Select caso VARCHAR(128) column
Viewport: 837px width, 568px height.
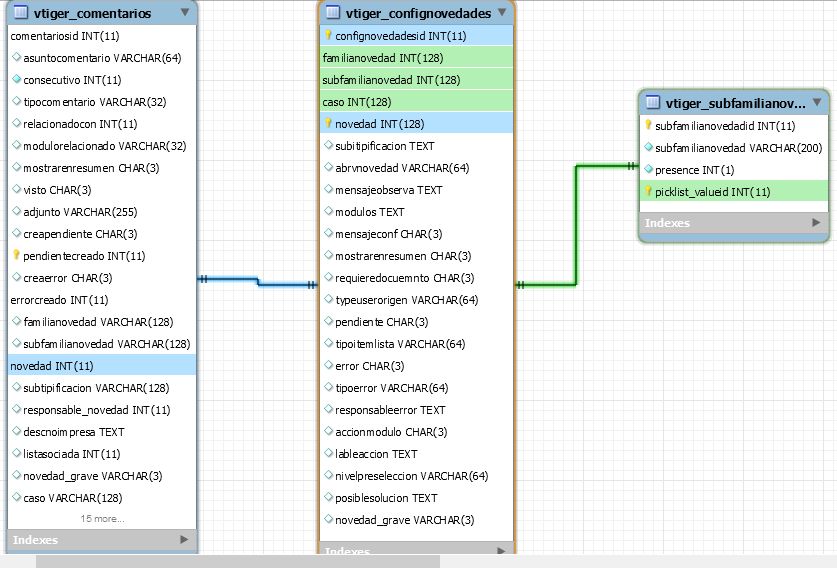click(102, 498)
